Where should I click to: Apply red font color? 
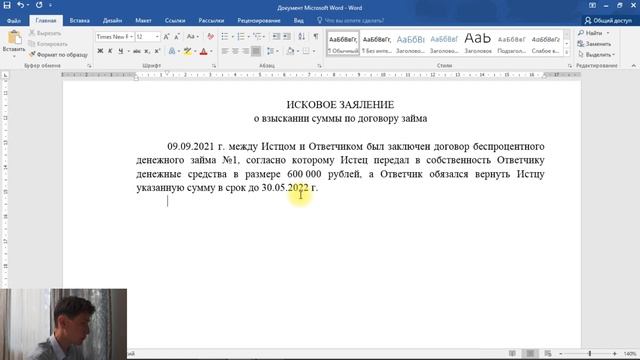[x=204, y=51]
